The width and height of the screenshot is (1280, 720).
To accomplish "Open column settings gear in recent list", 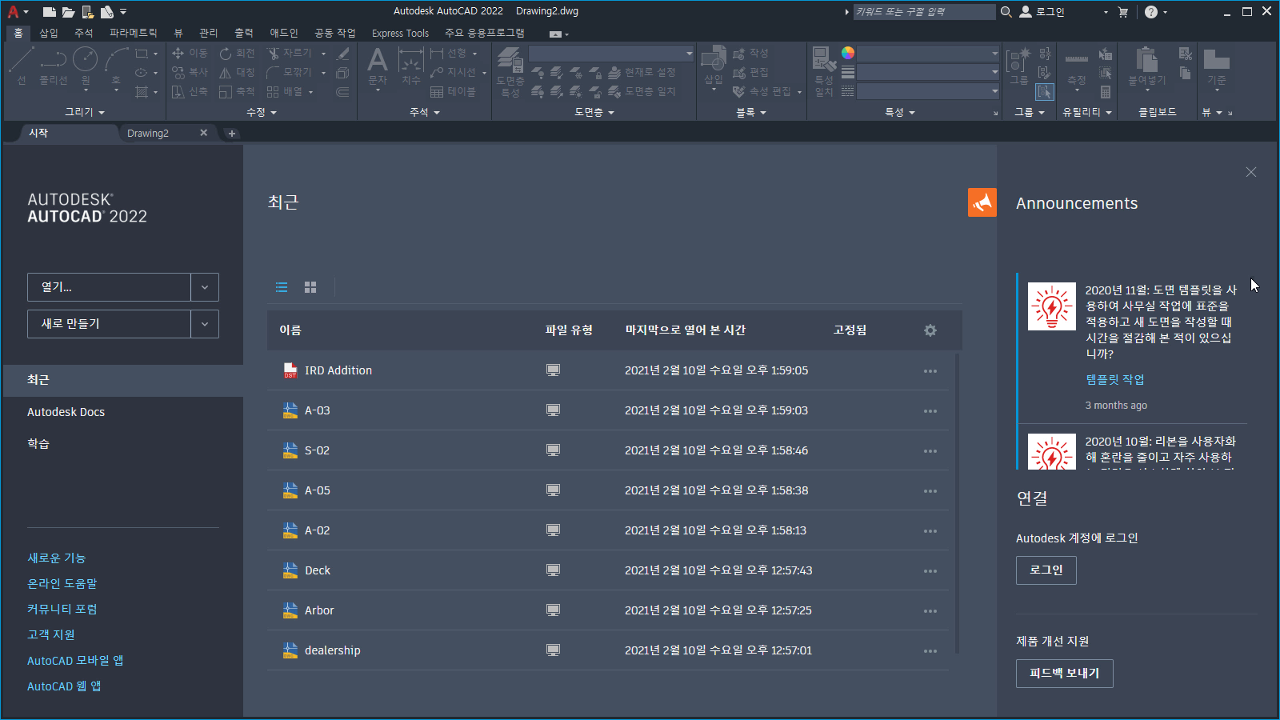I will coord(930,330).
